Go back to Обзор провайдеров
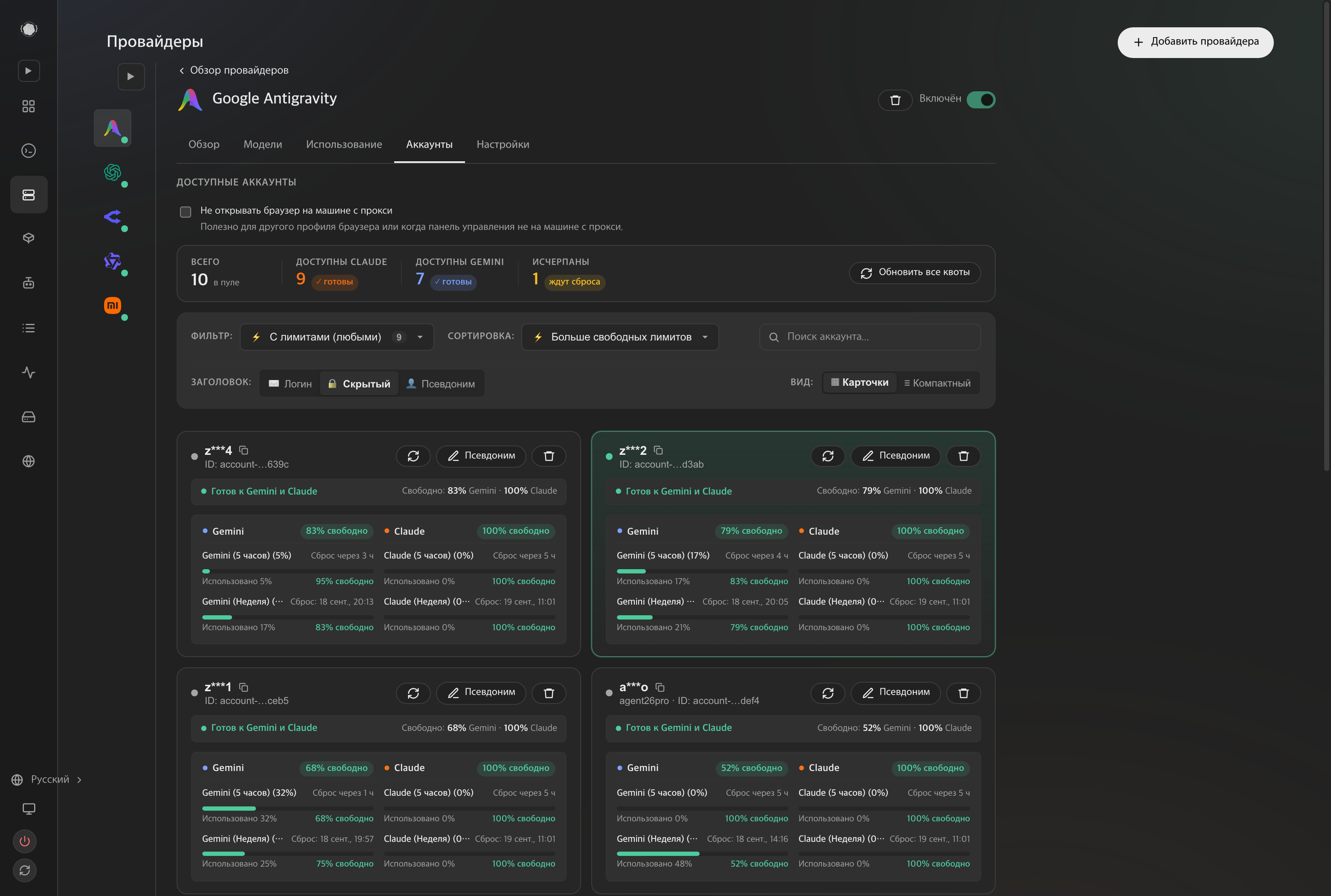1331x896 pixels. pos(234,70)
